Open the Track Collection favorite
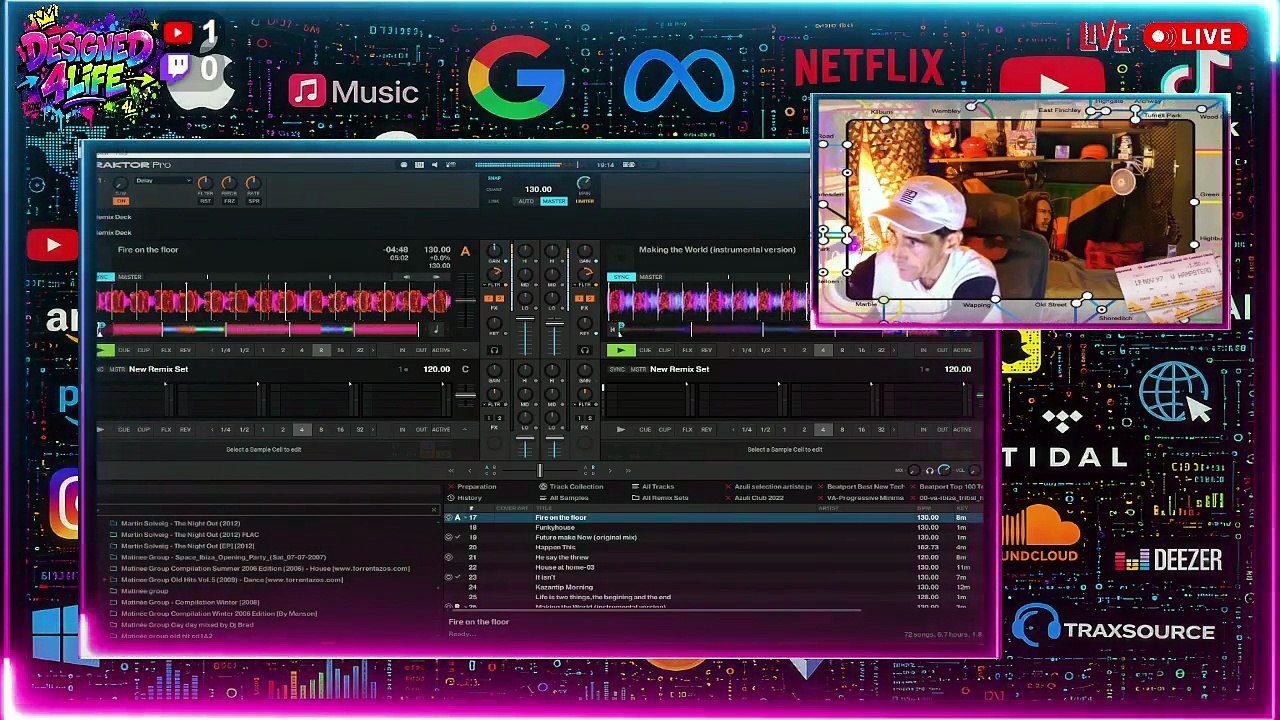1280x720 pixels. [570, 487]
